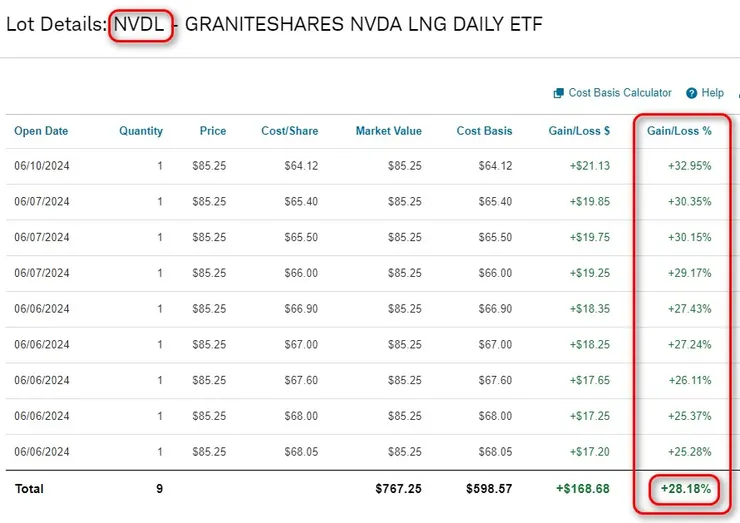Click the total gain +$168.68 amount
The height and width of the screenshot is (523, 740).
tap(583, 489)
